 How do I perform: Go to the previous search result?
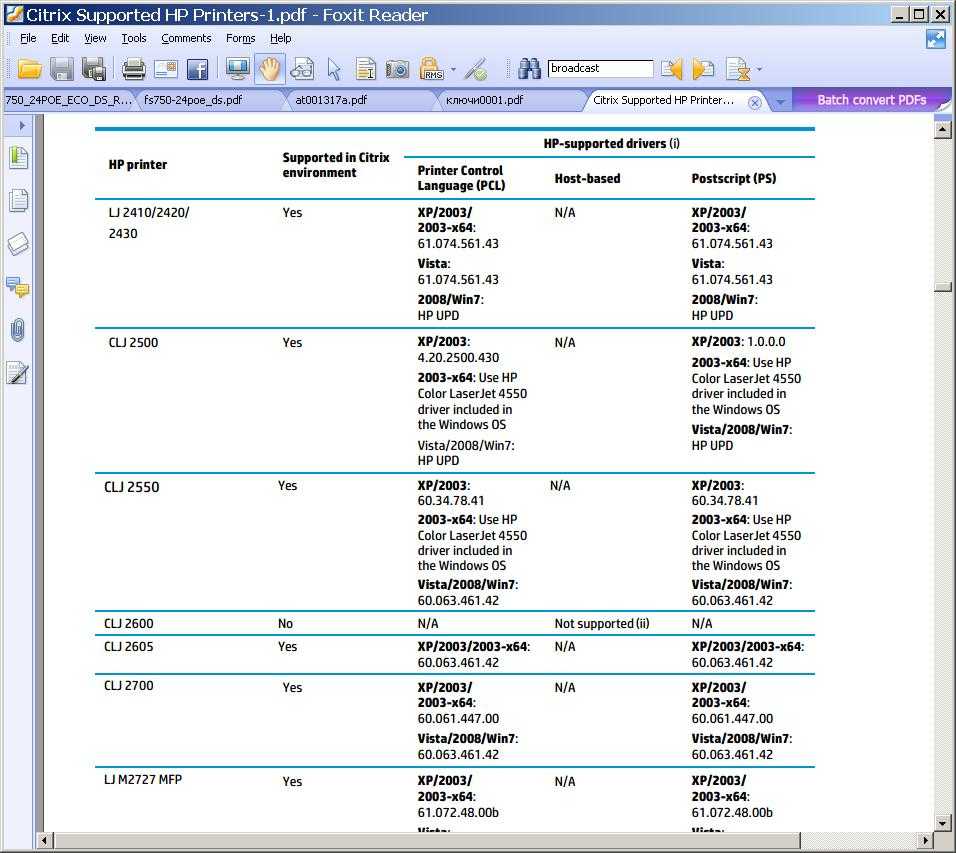[x=672, y=69]
